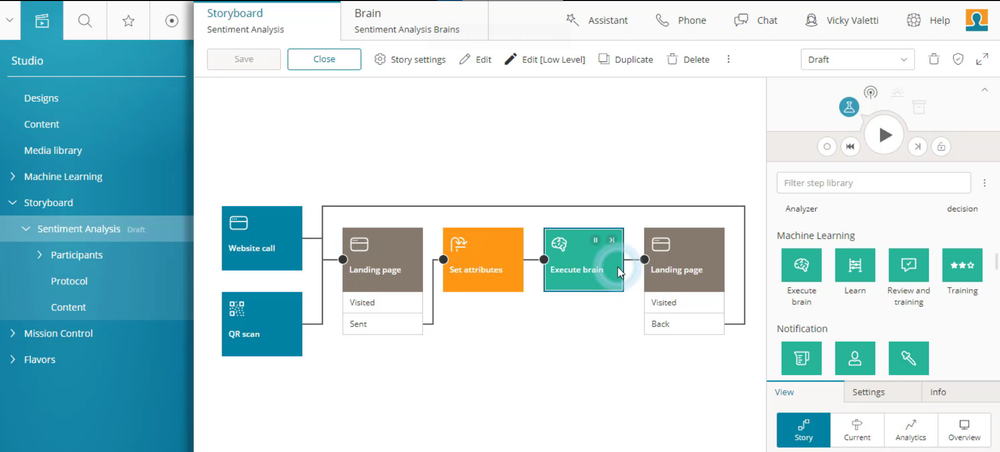Open the Chat panel
1000x452 pixels.
(756, 20)
